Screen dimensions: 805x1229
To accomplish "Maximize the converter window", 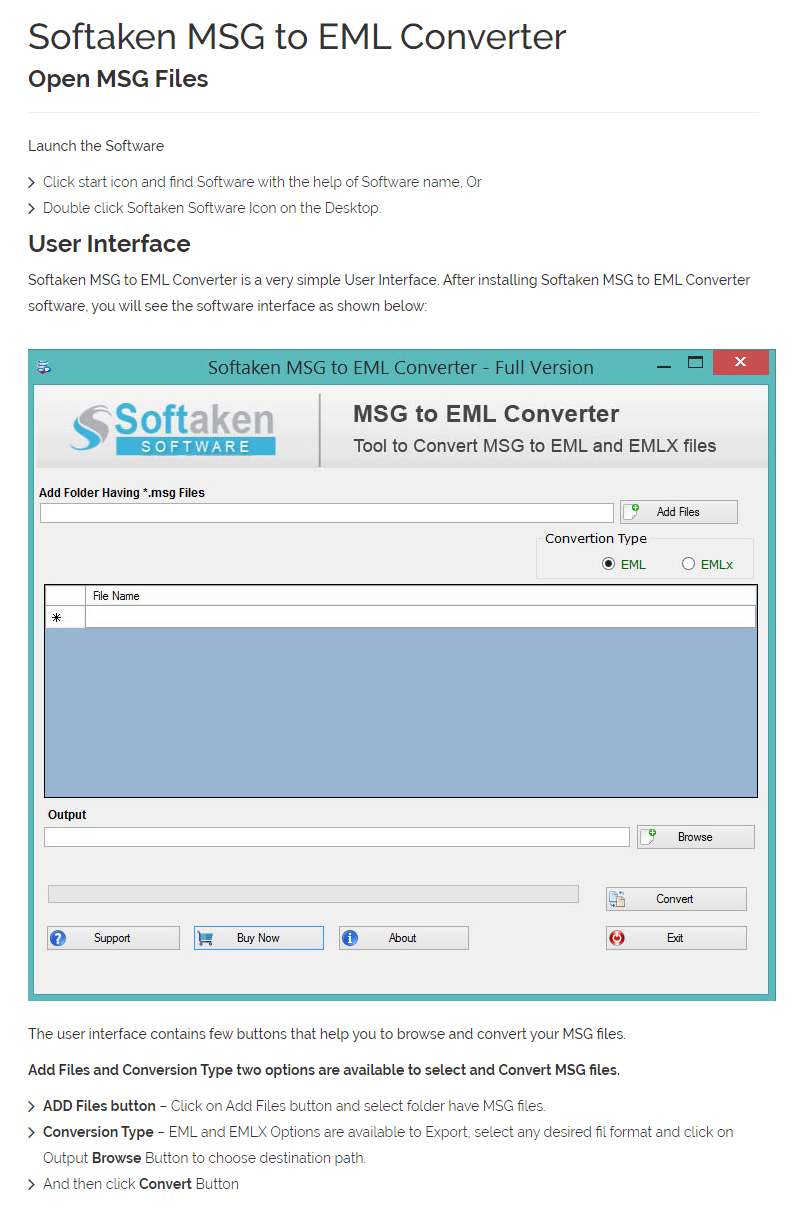I will pyautogui.click(x=695, y=363).
